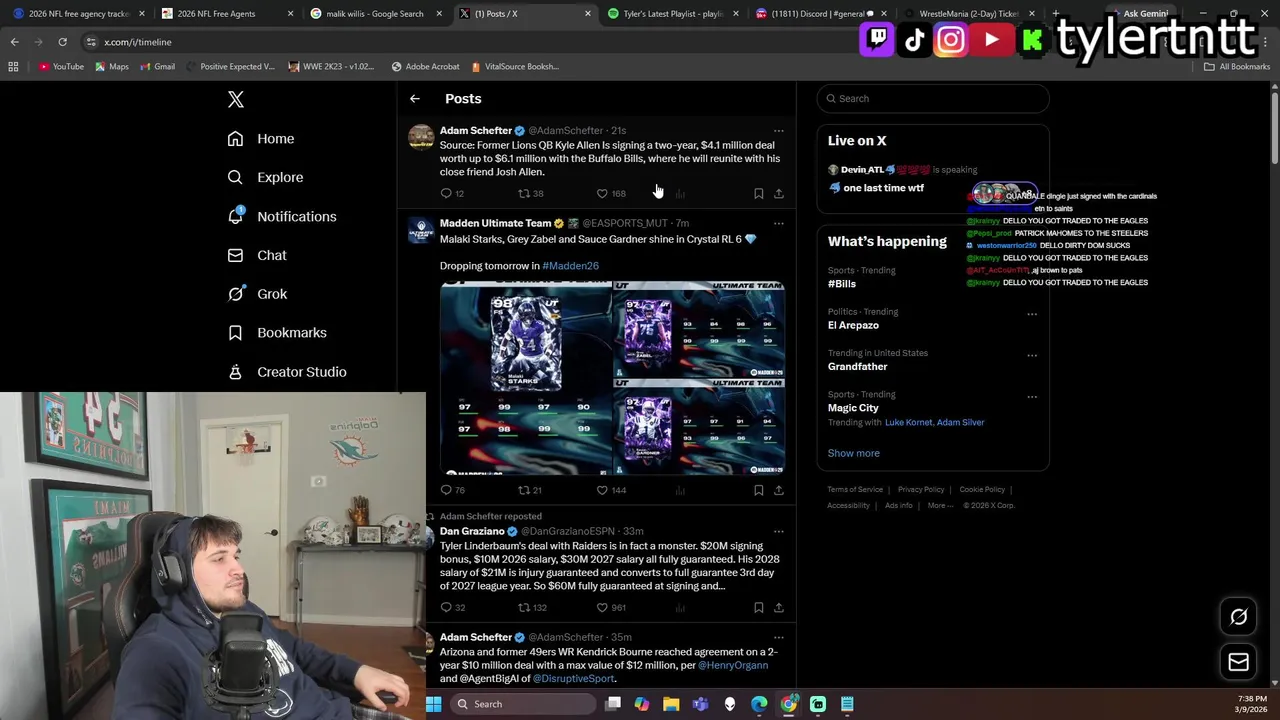Share the Kyle Allen post

click(779, 193)
